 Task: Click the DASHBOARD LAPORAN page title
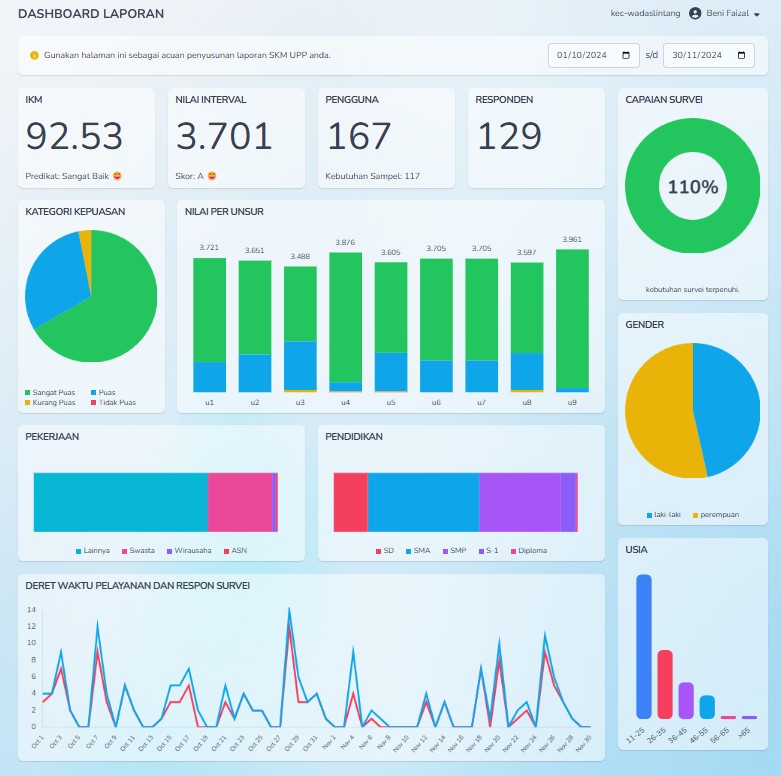(91, 14)
